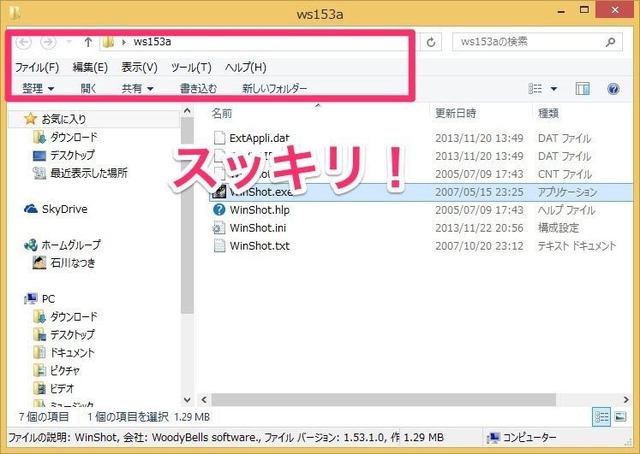
Task: Click the Up directory arrow icon
Action: [88, 42]
